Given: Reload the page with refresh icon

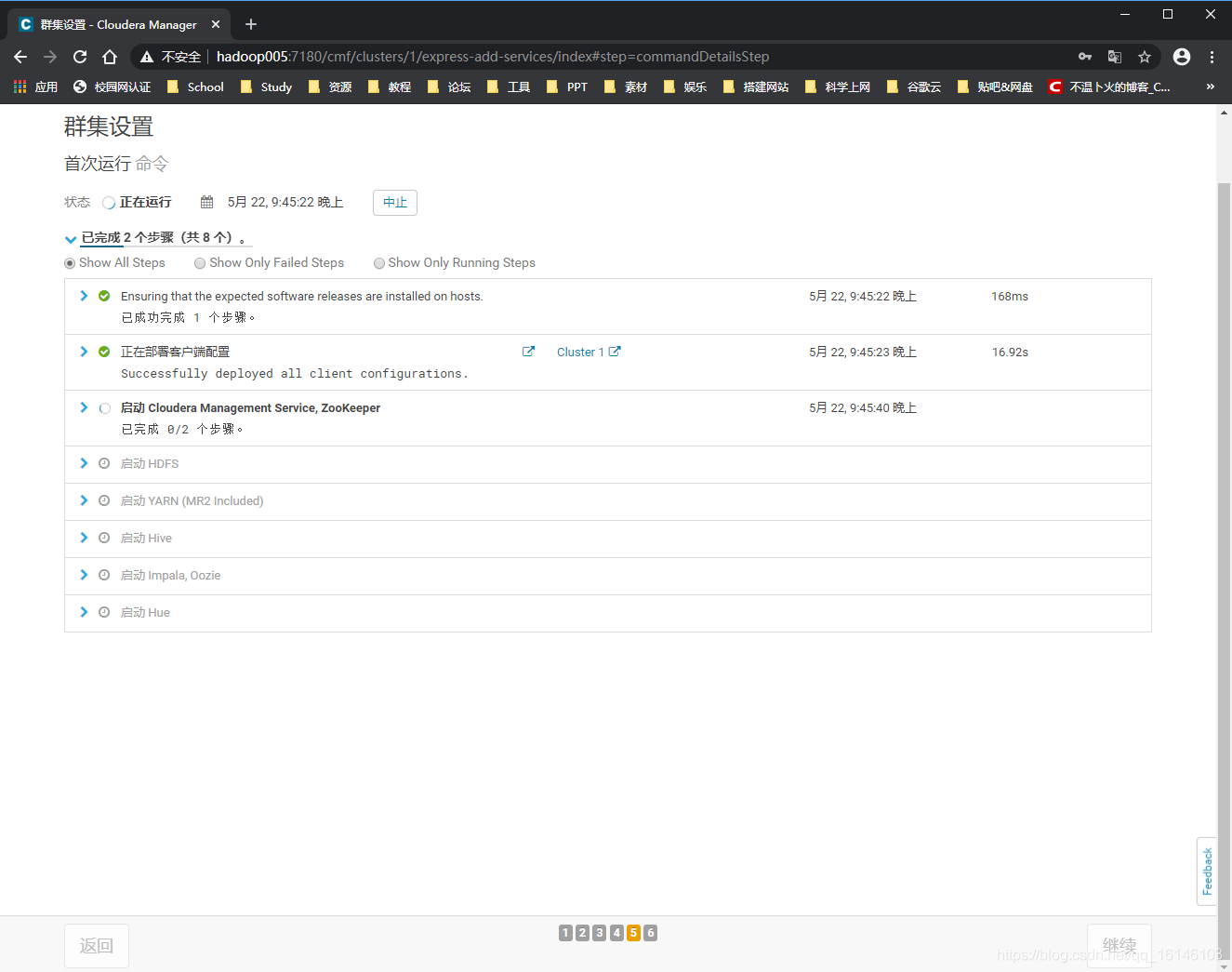Looking at the screenshot, I should click(x=80, y=57).
